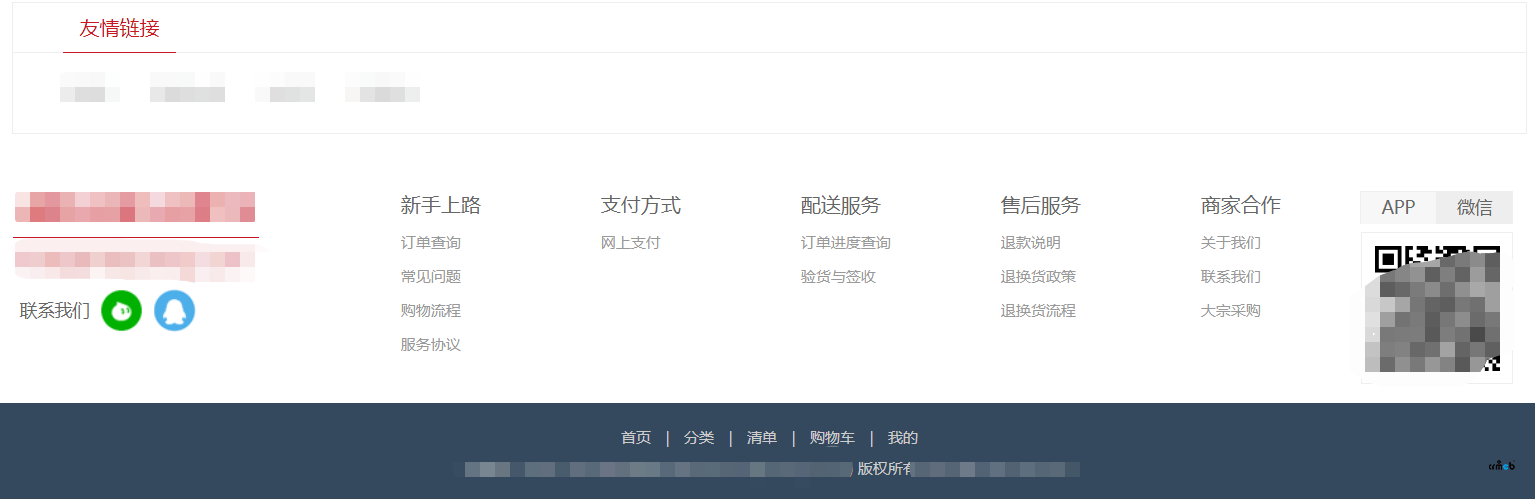The width and height of the screenshot is (1535, 499).
Task: Switch to the APP tab
Action: point(1398,207)
